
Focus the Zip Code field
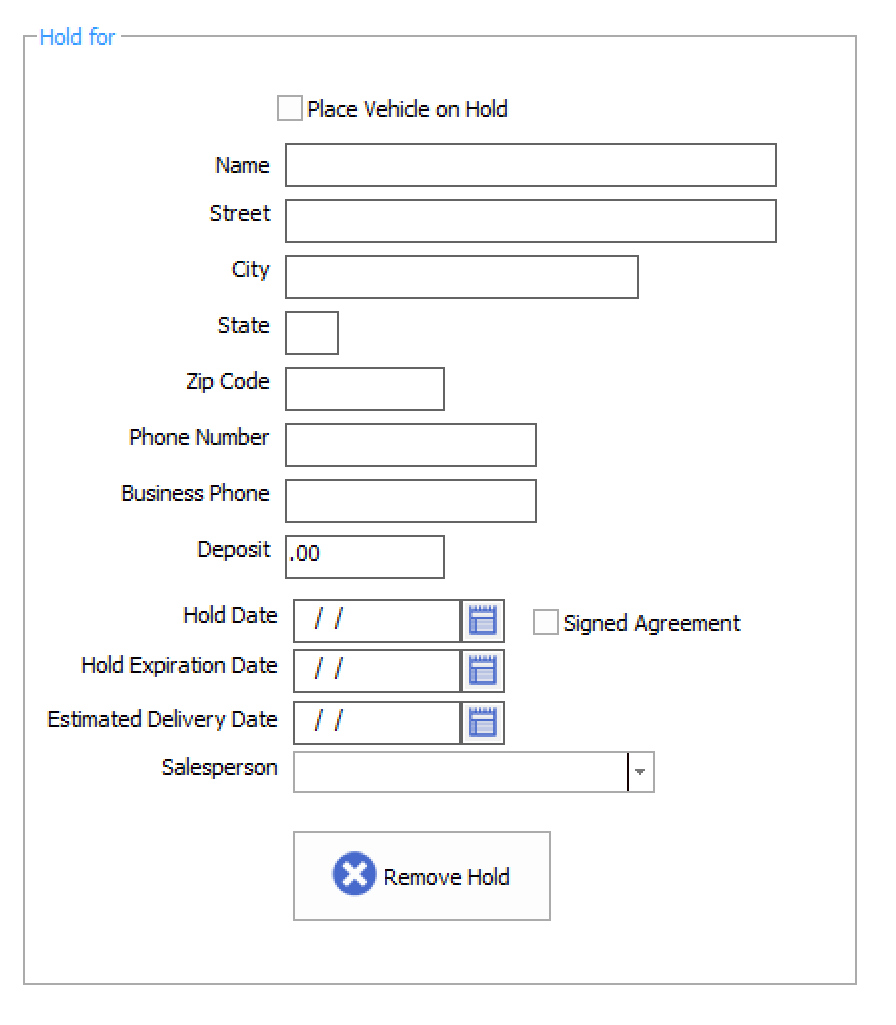pyautogui.click(x=364, y=389)
